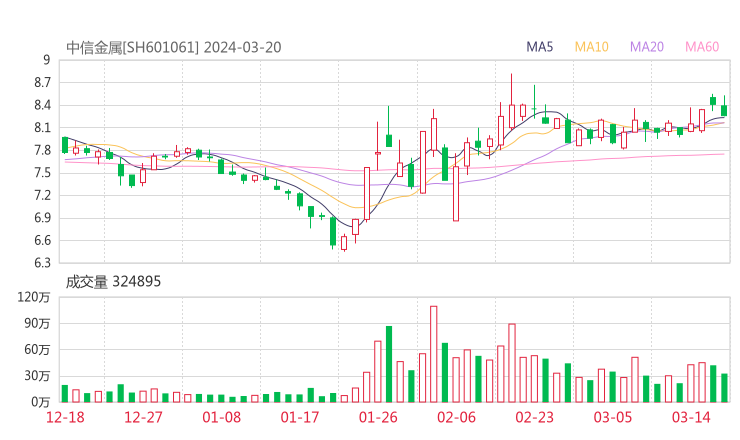
Task: Click the 01-26 date label
Action: click(x=378, y=418)
